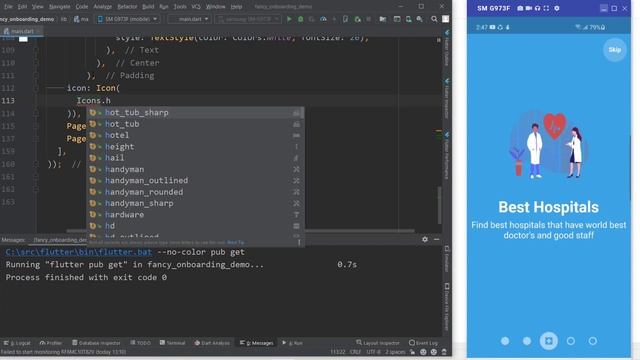Tap Skip button in phone app

[615, 50]
